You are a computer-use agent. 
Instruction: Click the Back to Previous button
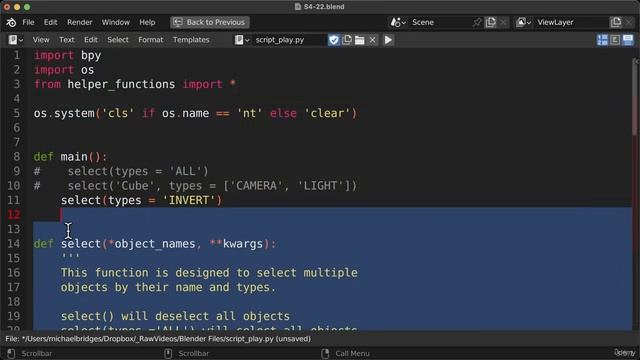(x=209, y=22)
